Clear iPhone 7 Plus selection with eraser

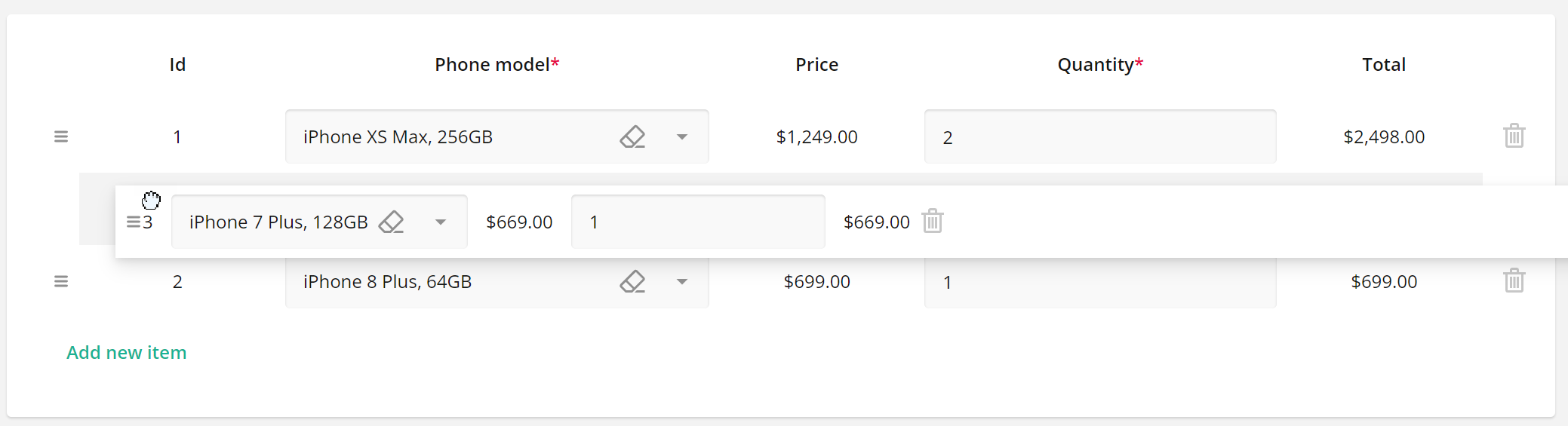pos(391,222)
